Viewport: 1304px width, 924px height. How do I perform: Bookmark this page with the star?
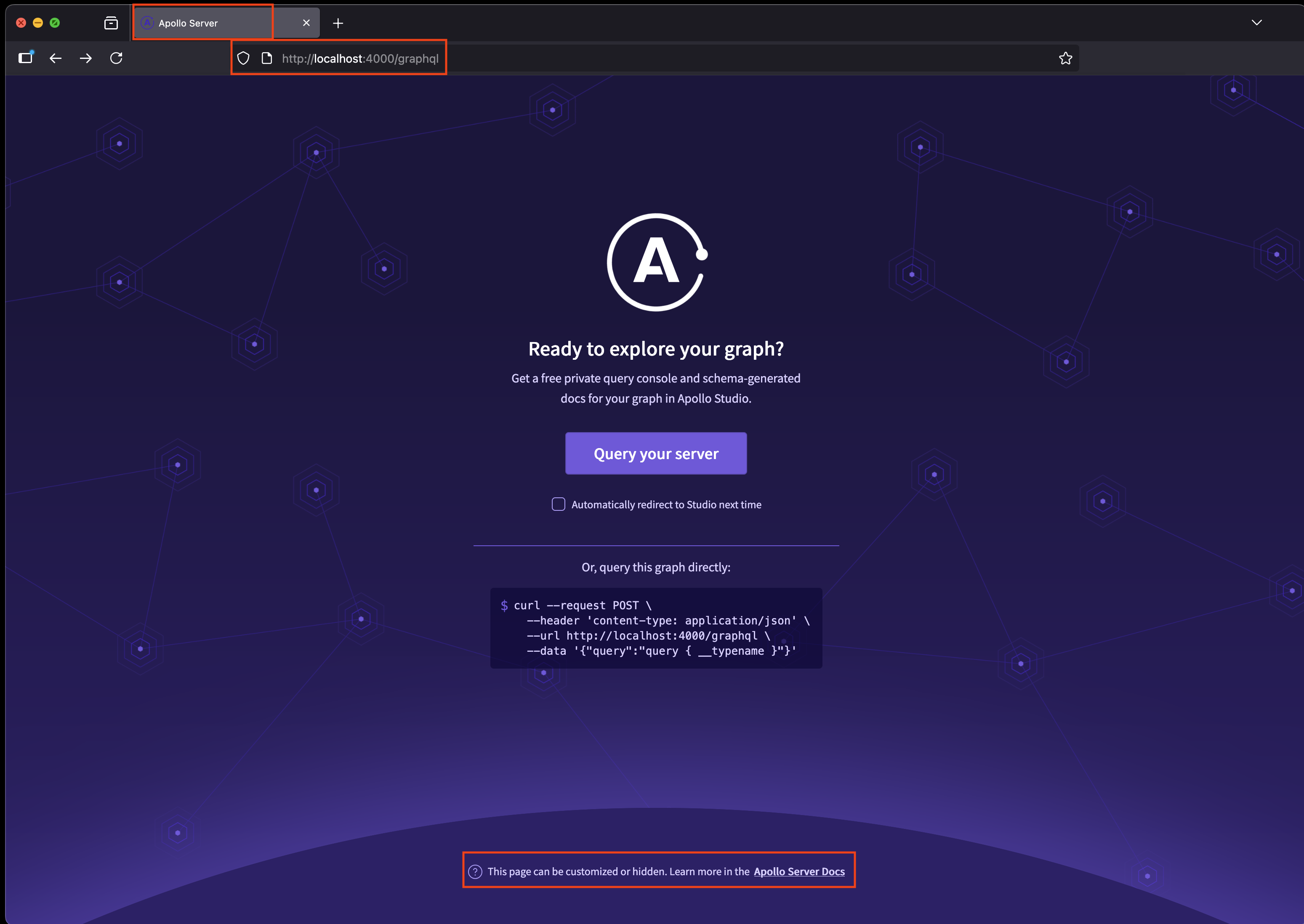(1065, 58)
